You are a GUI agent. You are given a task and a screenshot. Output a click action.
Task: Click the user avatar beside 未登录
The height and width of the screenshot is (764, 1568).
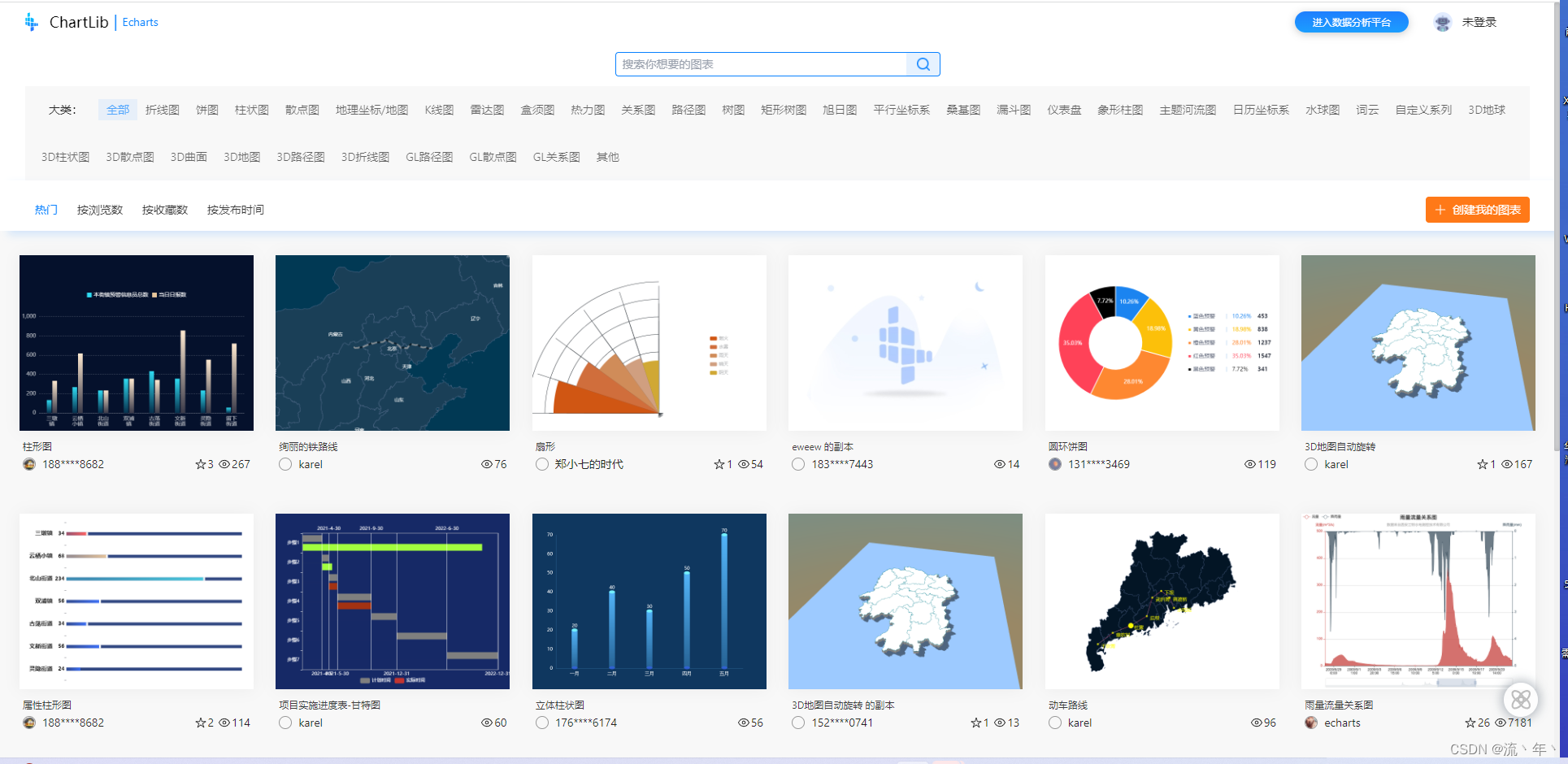click(x=1442, y=22)
